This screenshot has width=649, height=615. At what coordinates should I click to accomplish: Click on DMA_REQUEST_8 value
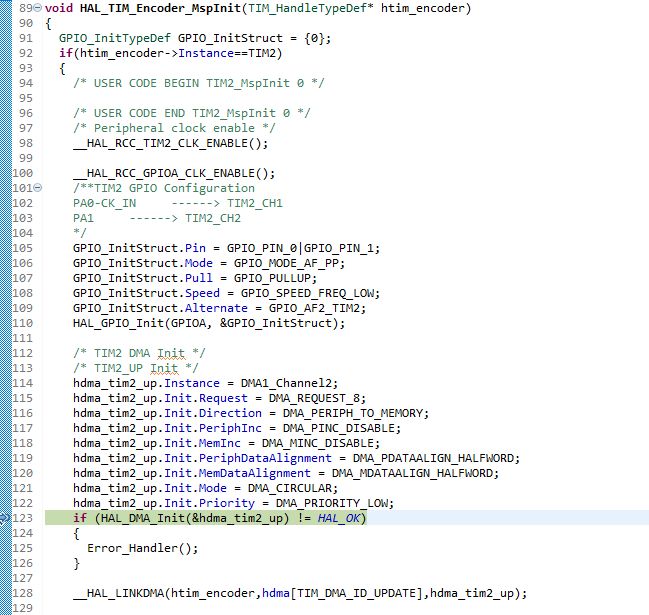point(314,398)
